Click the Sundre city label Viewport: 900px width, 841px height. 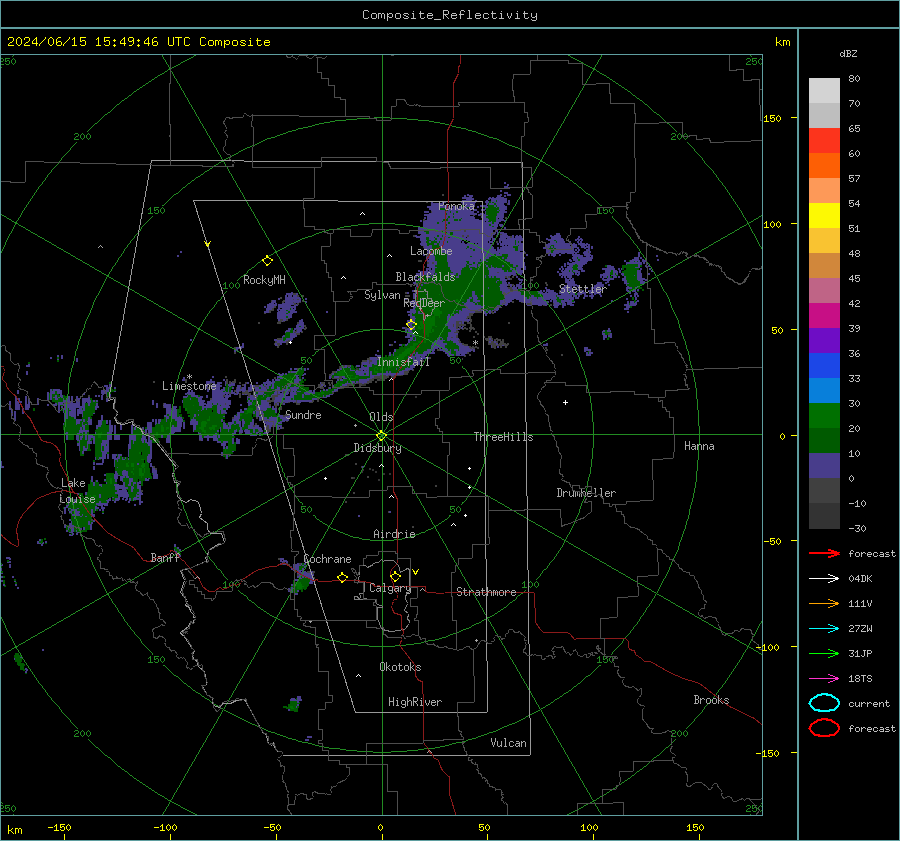[303, 414]
